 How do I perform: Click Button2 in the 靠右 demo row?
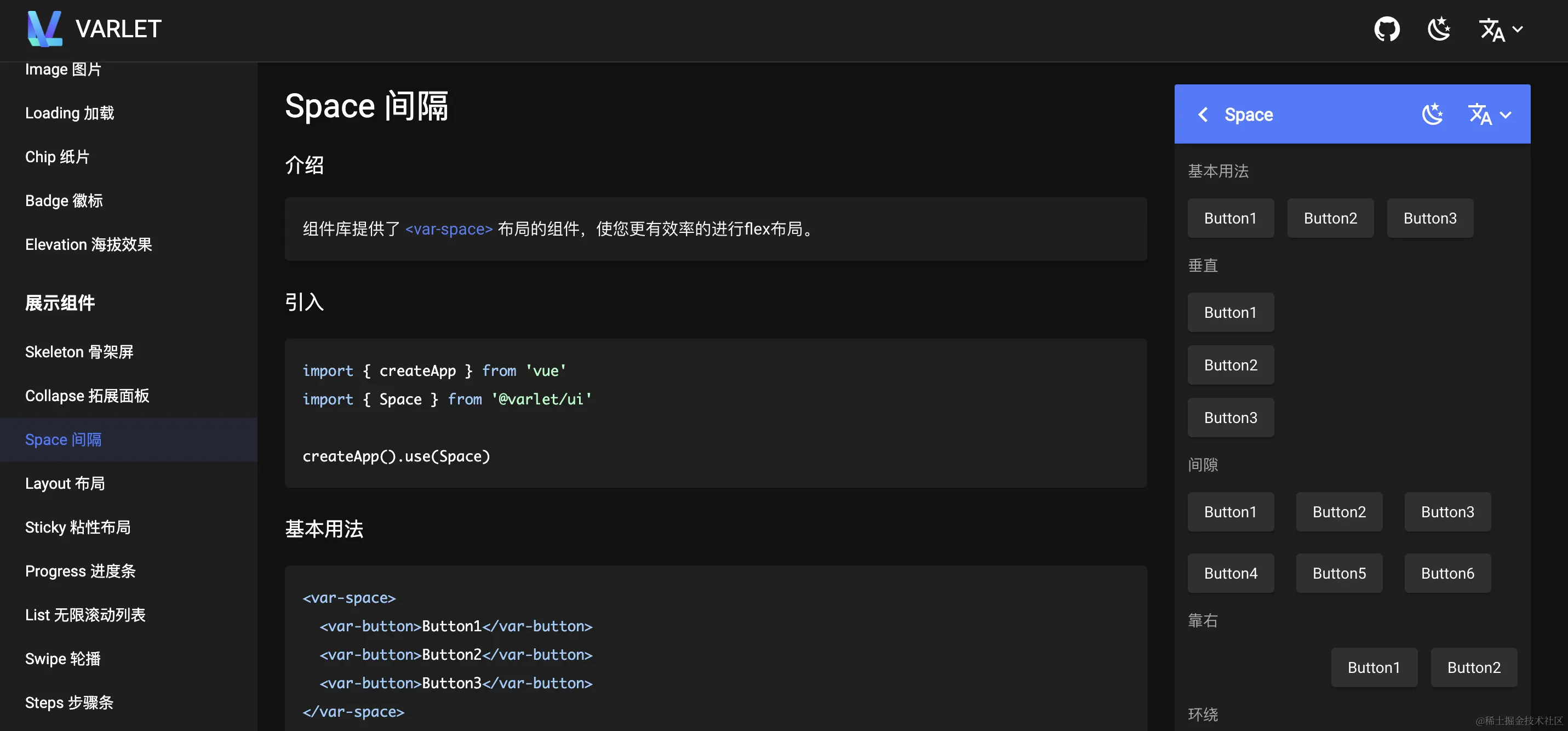click(1474, 667)
